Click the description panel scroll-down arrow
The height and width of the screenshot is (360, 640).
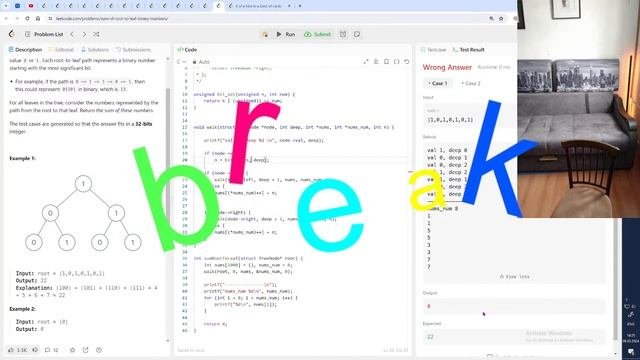point(168,340)
